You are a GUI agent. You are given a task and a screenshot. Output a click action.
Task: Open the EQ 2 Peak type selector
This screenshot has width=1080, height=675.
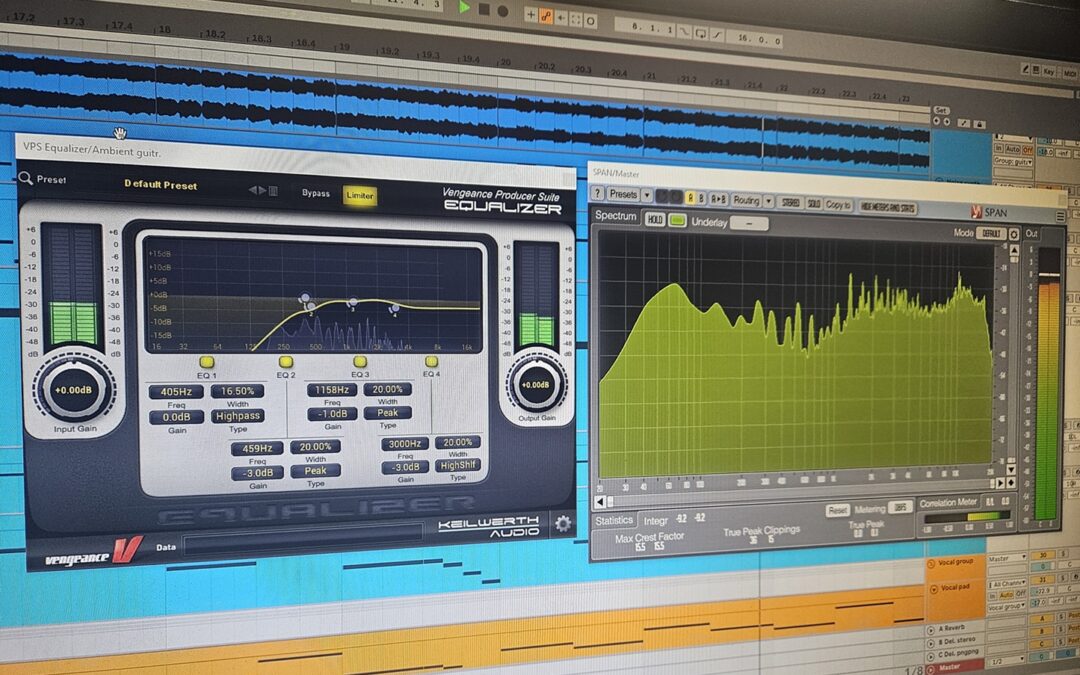pyautogui.click(x=315, y=471)
